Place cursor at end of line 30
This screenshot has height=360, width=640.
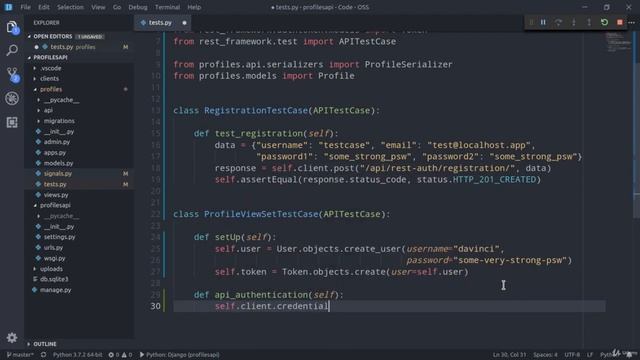coord(329,306)
